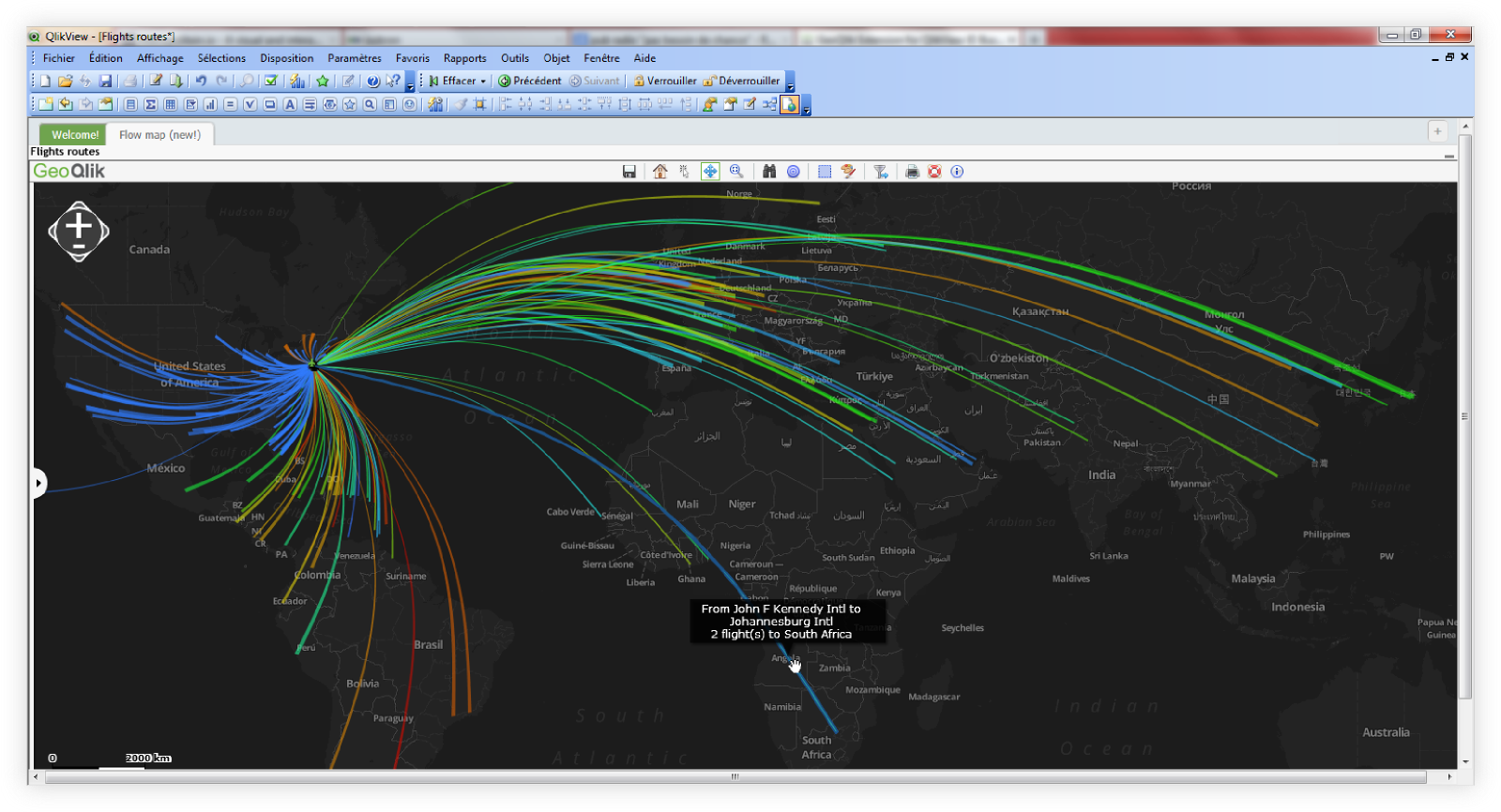1501x812 pixels.
Task: Reset the GeoQlik map with the home icon
Action: pyautogui.click(x=660, y=172)
